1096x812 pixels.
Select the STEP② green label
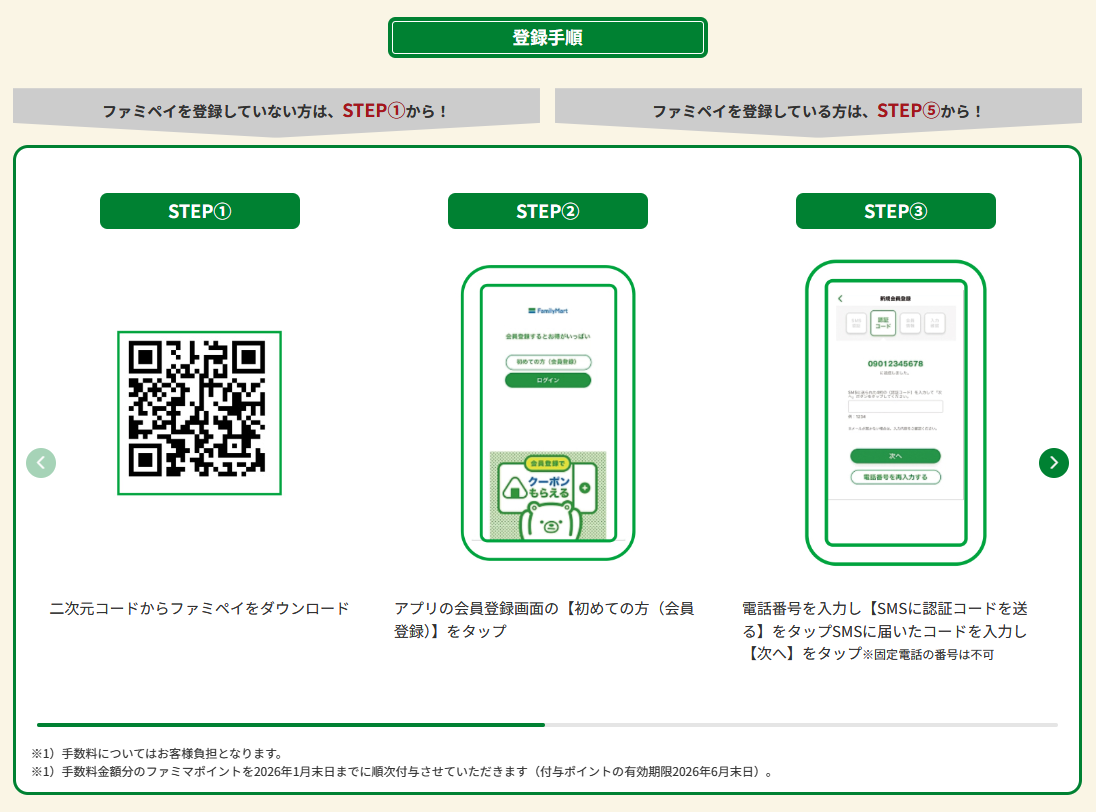(x=548, y=211)
